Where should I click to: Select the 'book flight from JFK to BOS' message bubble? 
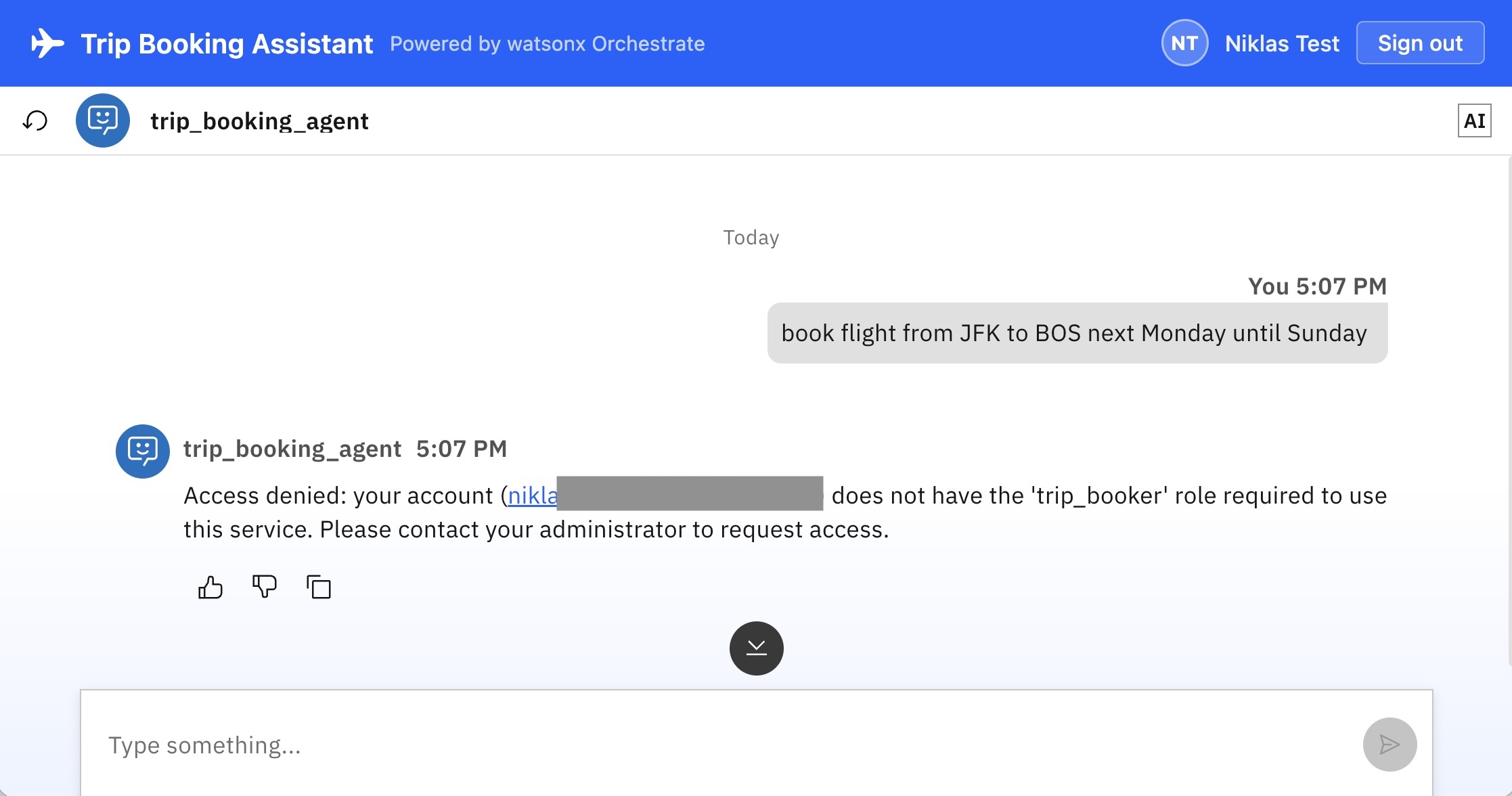[1077, 333]
